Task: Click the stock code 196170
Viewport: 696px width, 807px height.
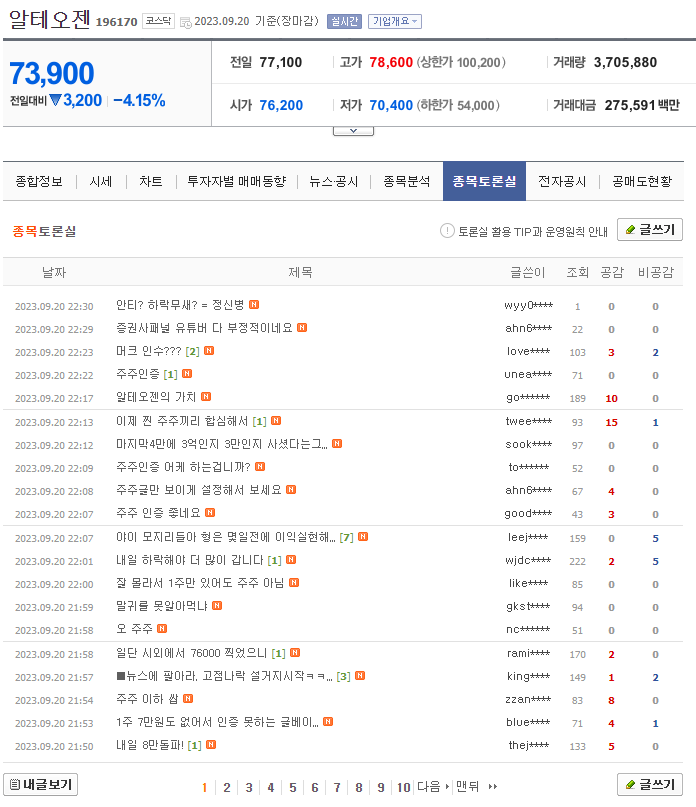Action: [x=116, y=22]
